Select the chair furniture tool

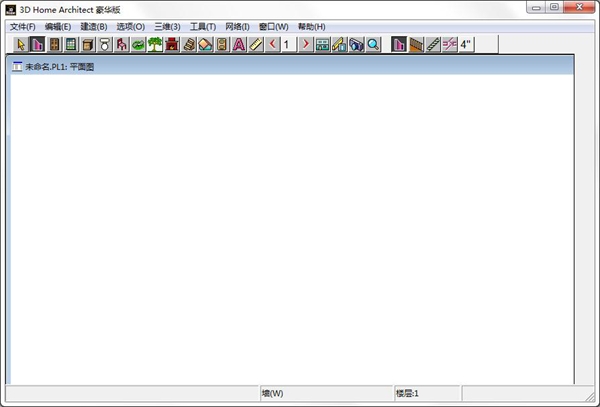point(122,44)
